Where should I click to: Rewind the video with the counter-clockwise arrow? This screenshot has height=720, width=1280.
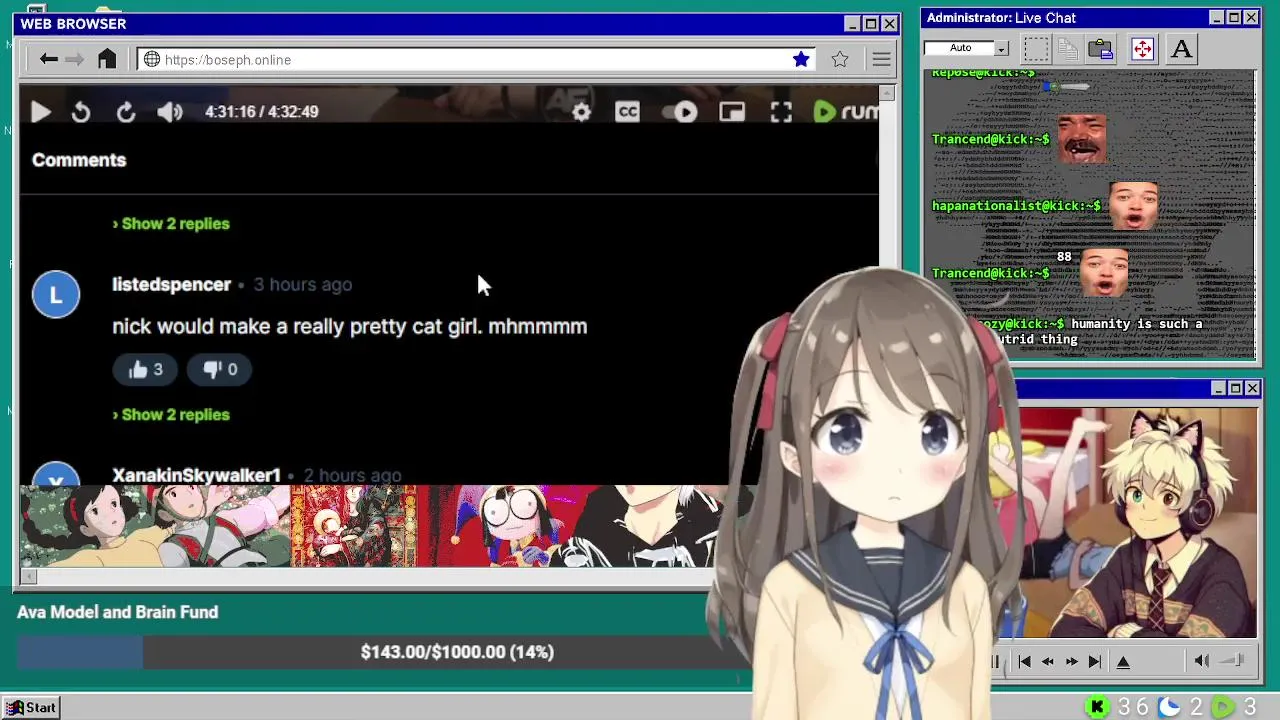(x=81, y=112)
